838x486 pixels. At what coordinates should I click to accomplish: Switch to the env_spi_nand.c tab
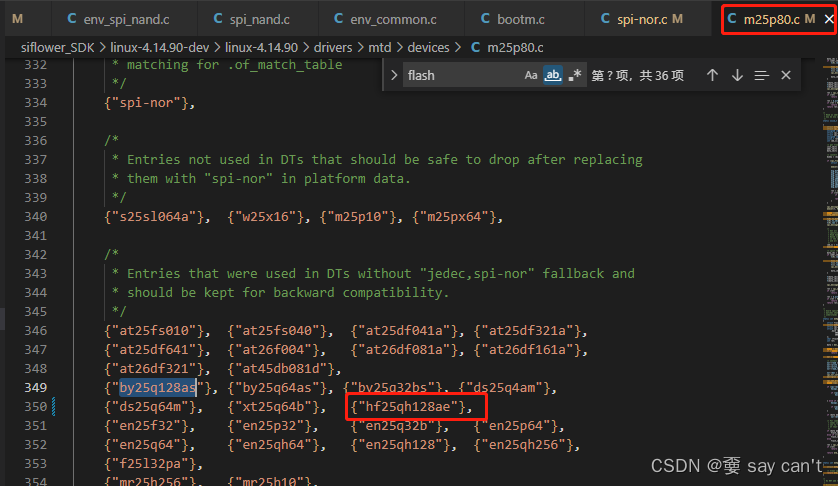point(119,19)
